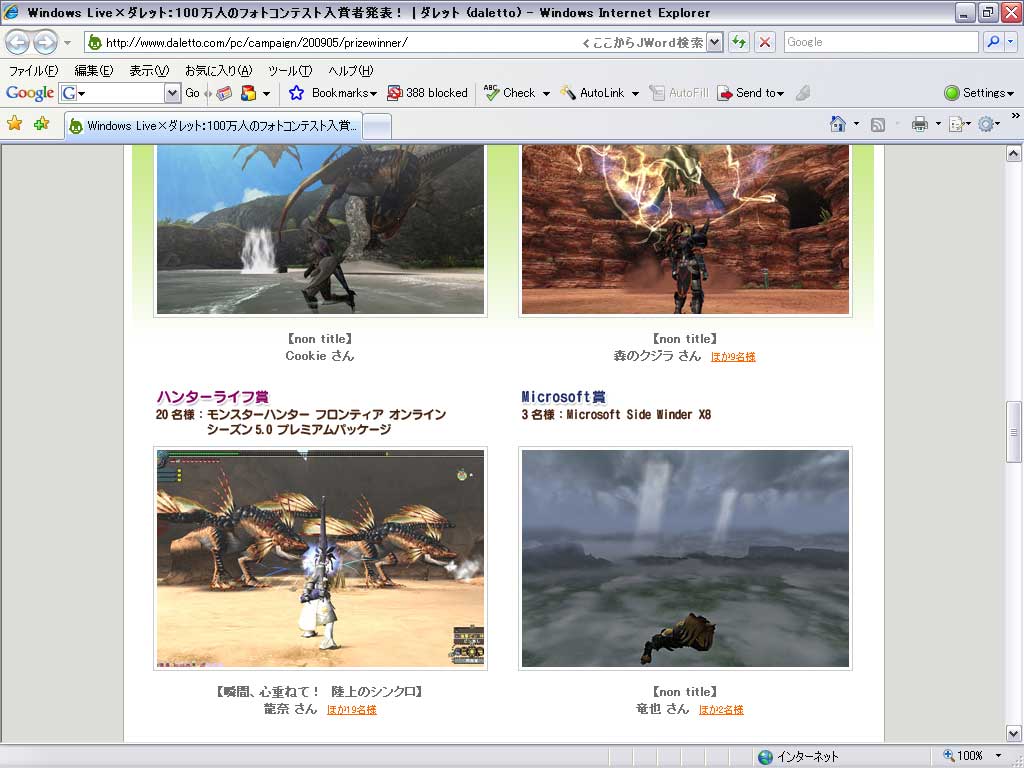Open the ほか19名様 link
This screenshot has height=768, width=1024.
(351, 710)
